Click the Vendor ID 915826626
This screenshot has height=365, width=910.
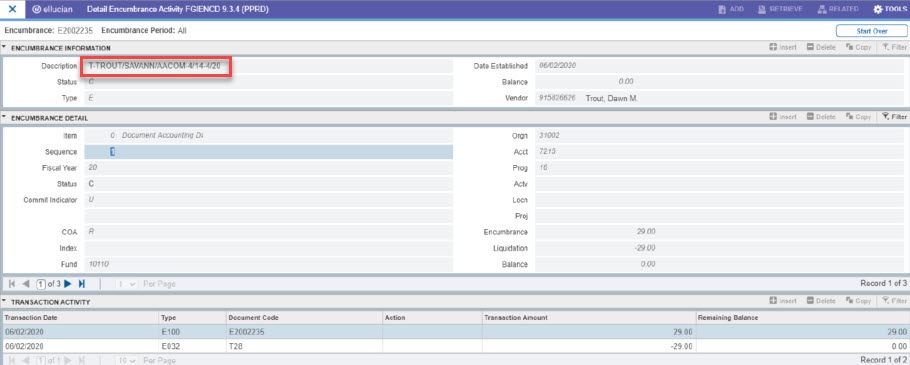[x=557, y=98]
